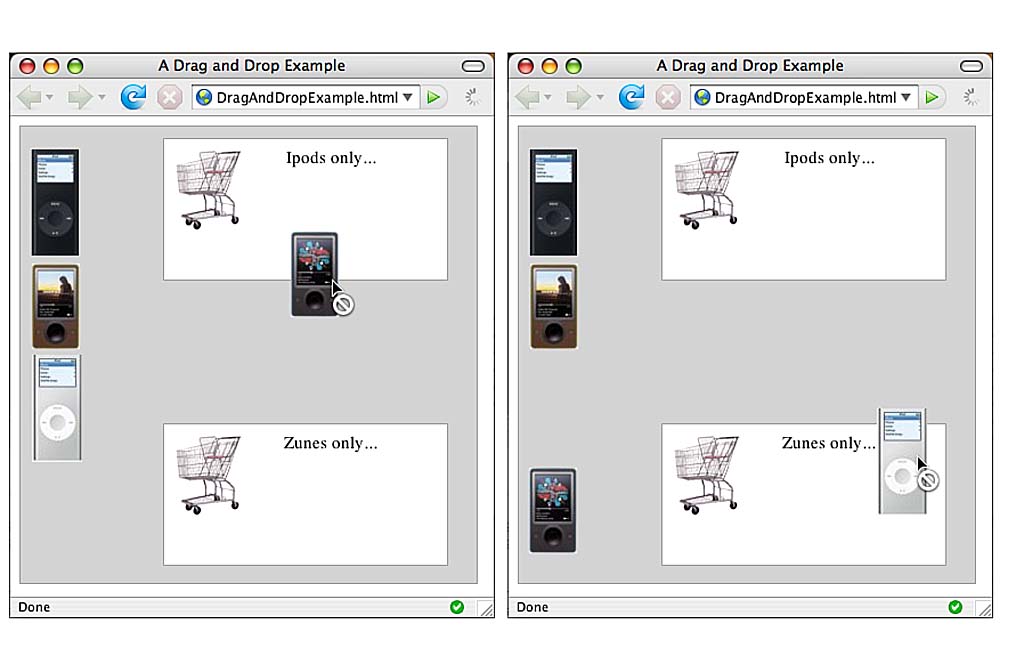Click the green Go arrow in left window
The image size is (1024, 648).
coord(433,97)
